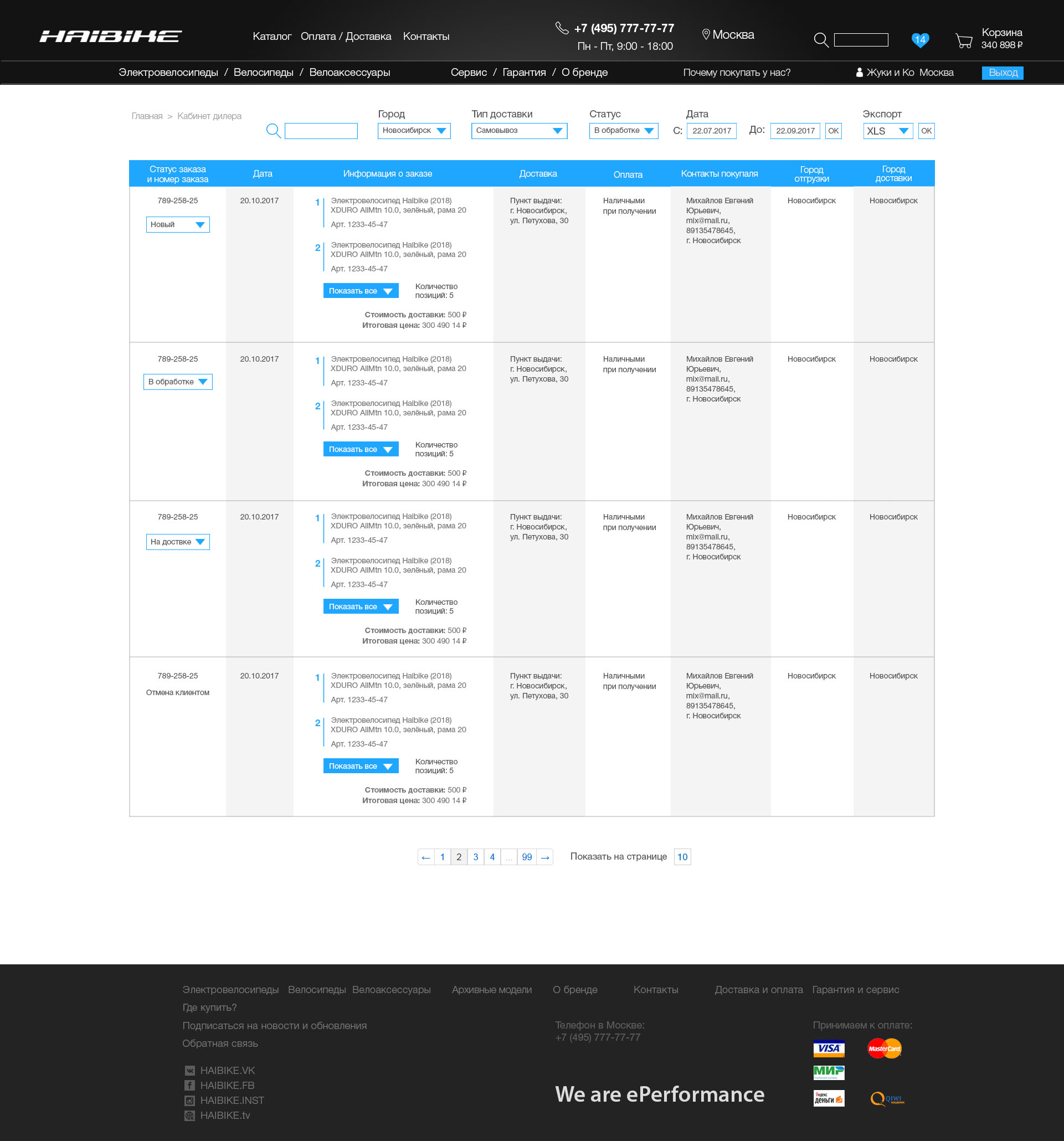
Task: Click the МИР payment logo
Action: point(829,1072)
